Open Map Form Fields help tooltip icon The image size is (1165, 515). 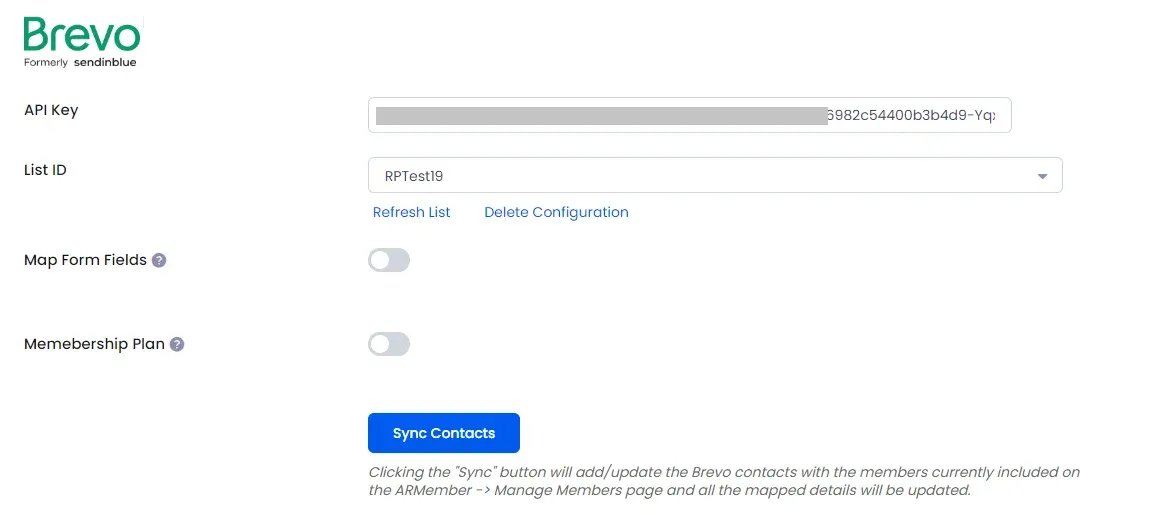pos(159,261)
